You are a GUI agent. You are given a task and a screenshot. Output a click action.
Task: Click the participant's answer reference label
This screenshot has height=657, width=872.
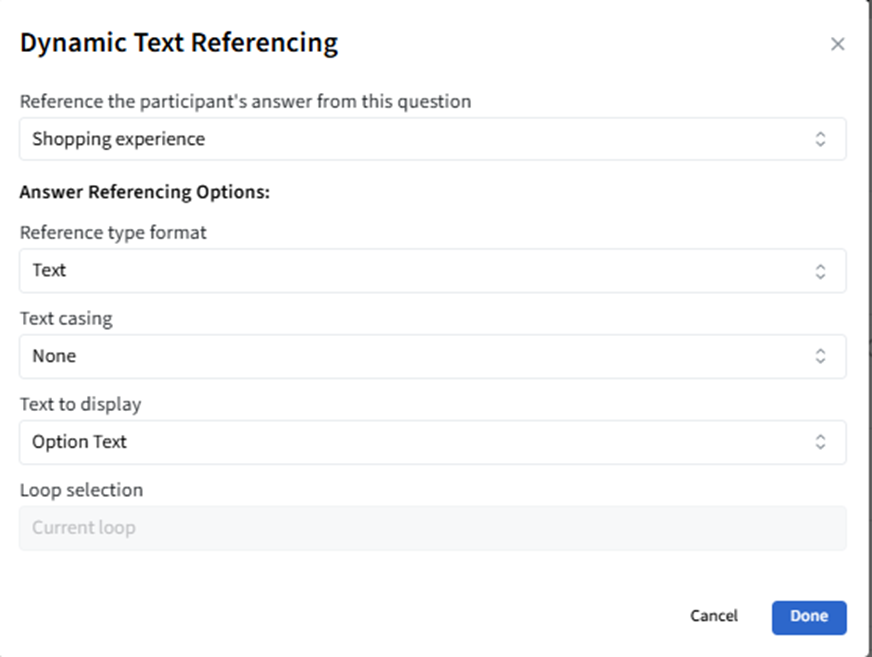coord(245,101)
